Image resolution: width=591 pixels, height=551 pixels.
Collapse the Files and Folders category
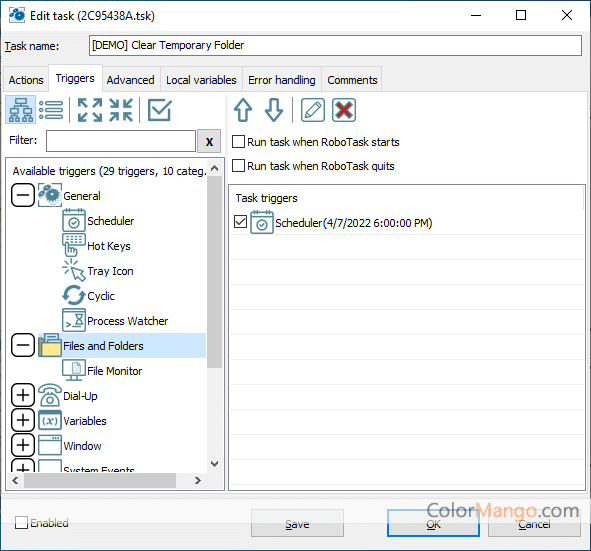pyautogui.click(x=23, y=345)
